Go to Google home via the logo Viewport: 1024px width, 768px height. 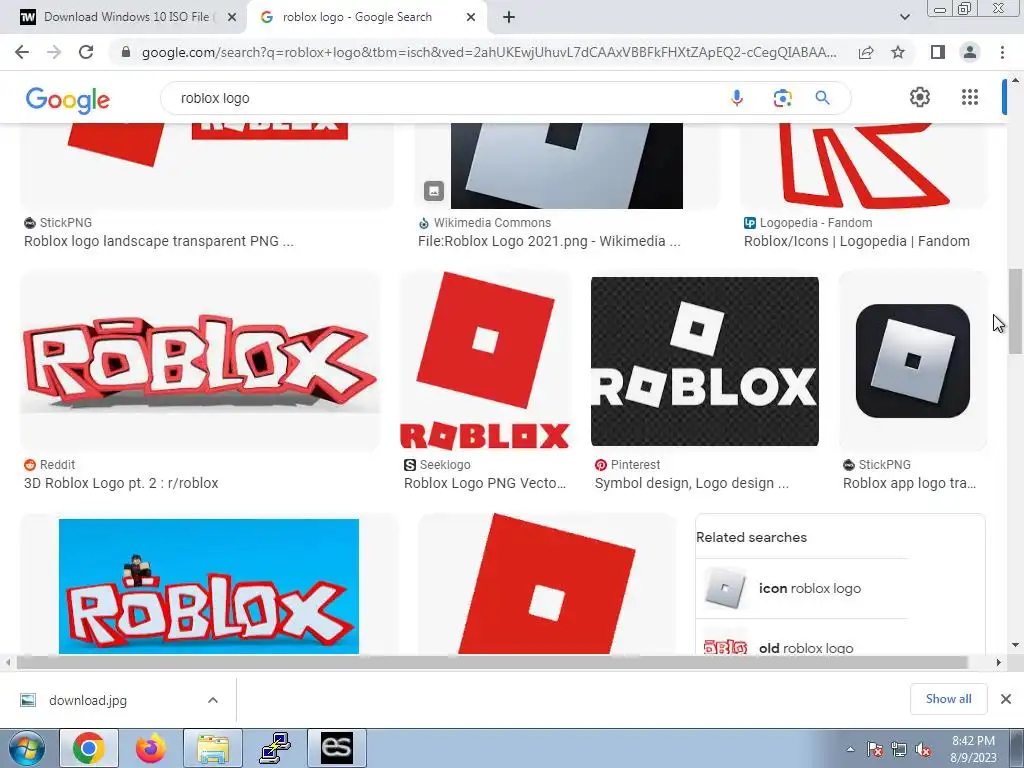coord(68,99)
